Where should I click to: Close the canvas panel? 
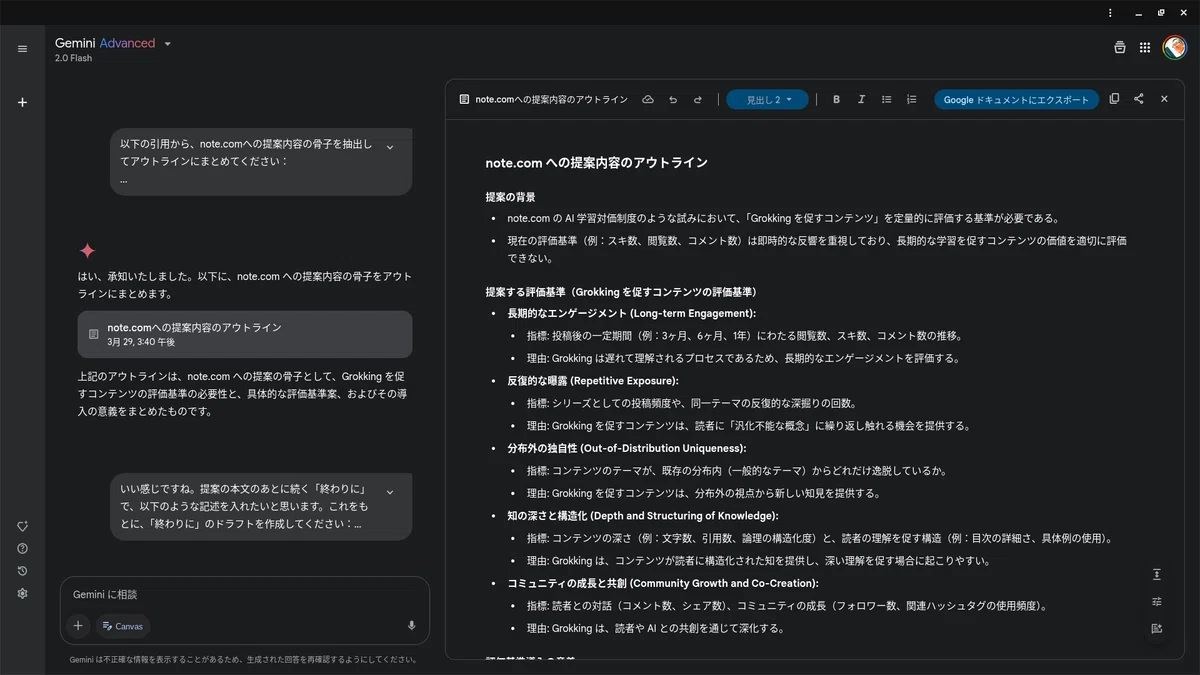(x=1164, y=99)
